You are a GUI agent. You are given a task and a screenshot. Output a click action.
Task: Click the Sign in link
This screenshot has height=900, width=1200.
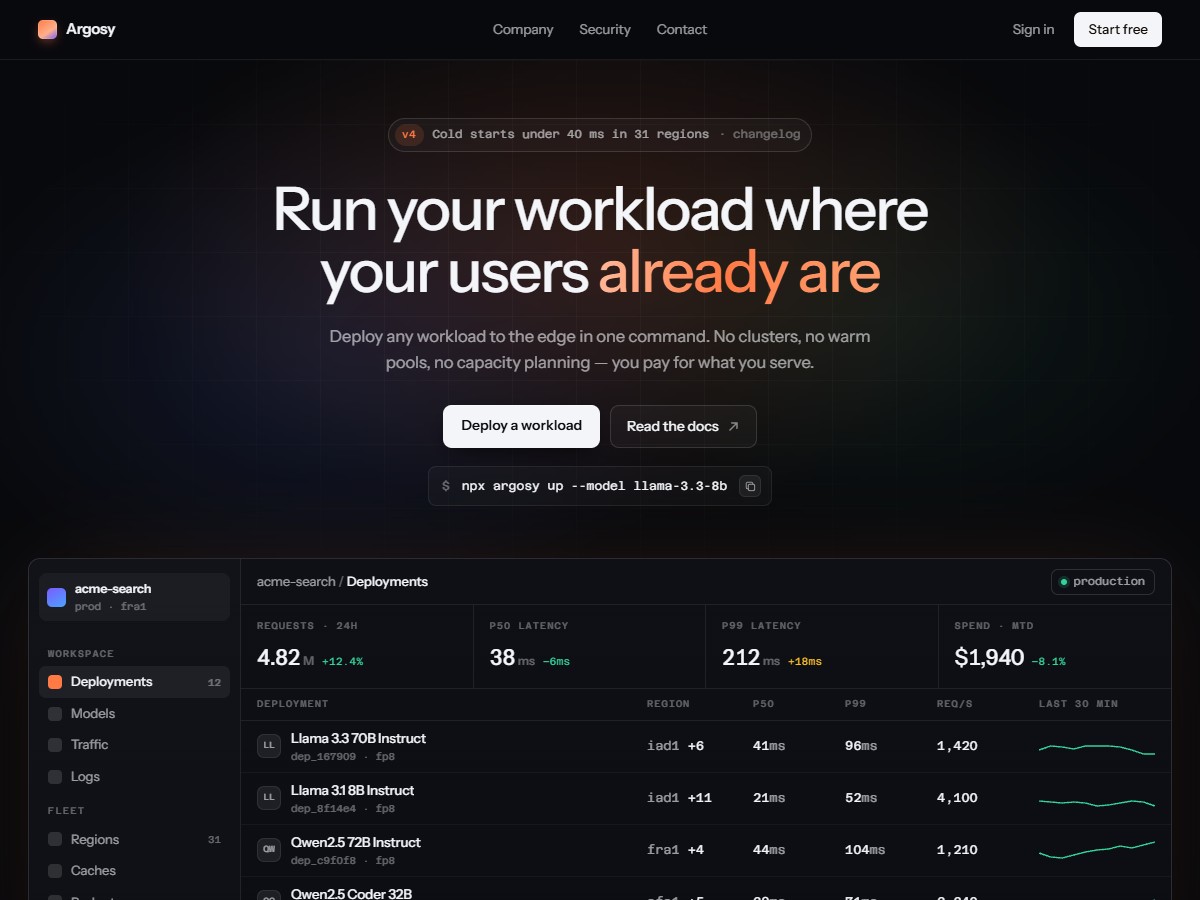[x=1033, y=29]
